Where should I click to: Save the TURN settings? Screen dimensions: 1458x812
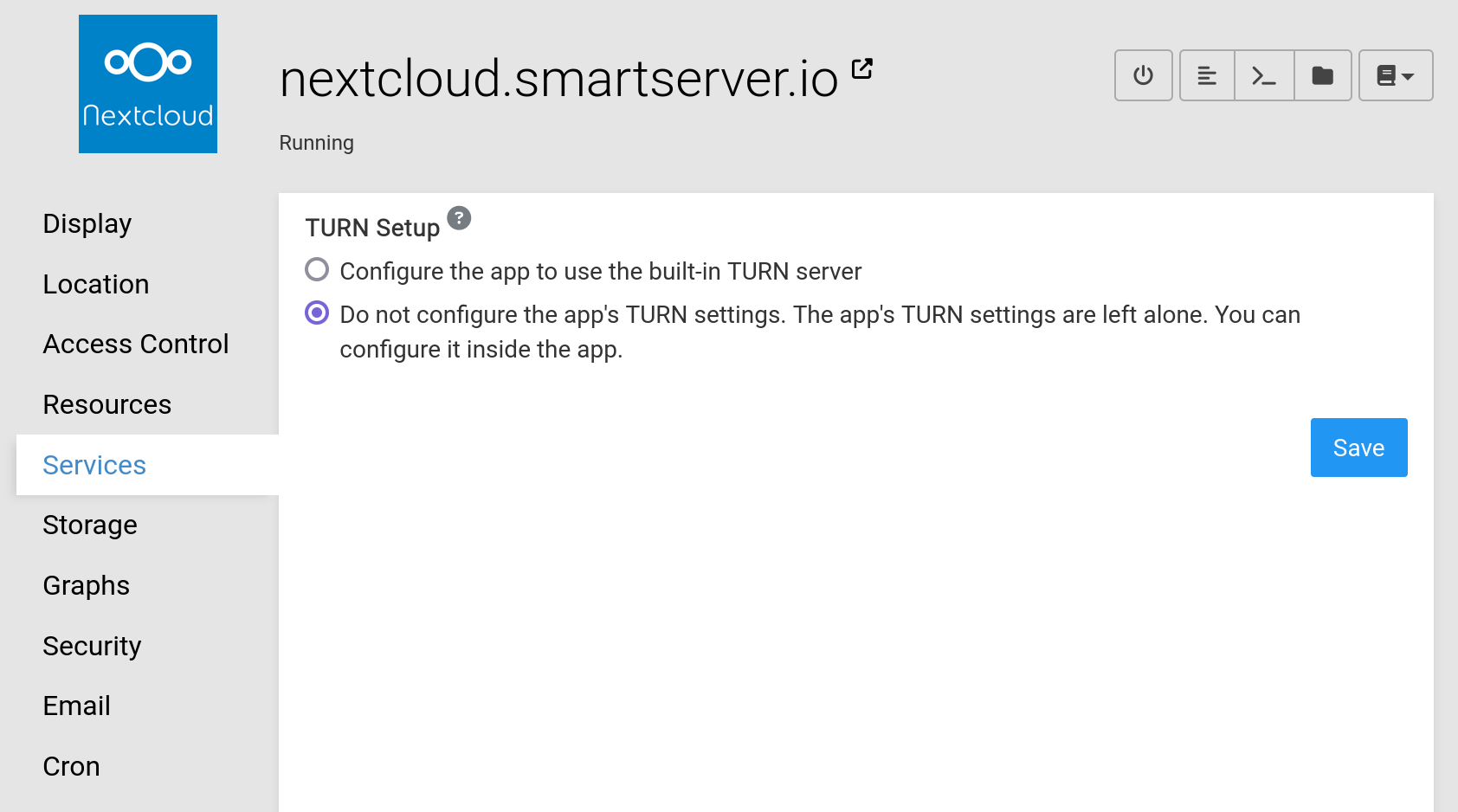(1358, 448)
